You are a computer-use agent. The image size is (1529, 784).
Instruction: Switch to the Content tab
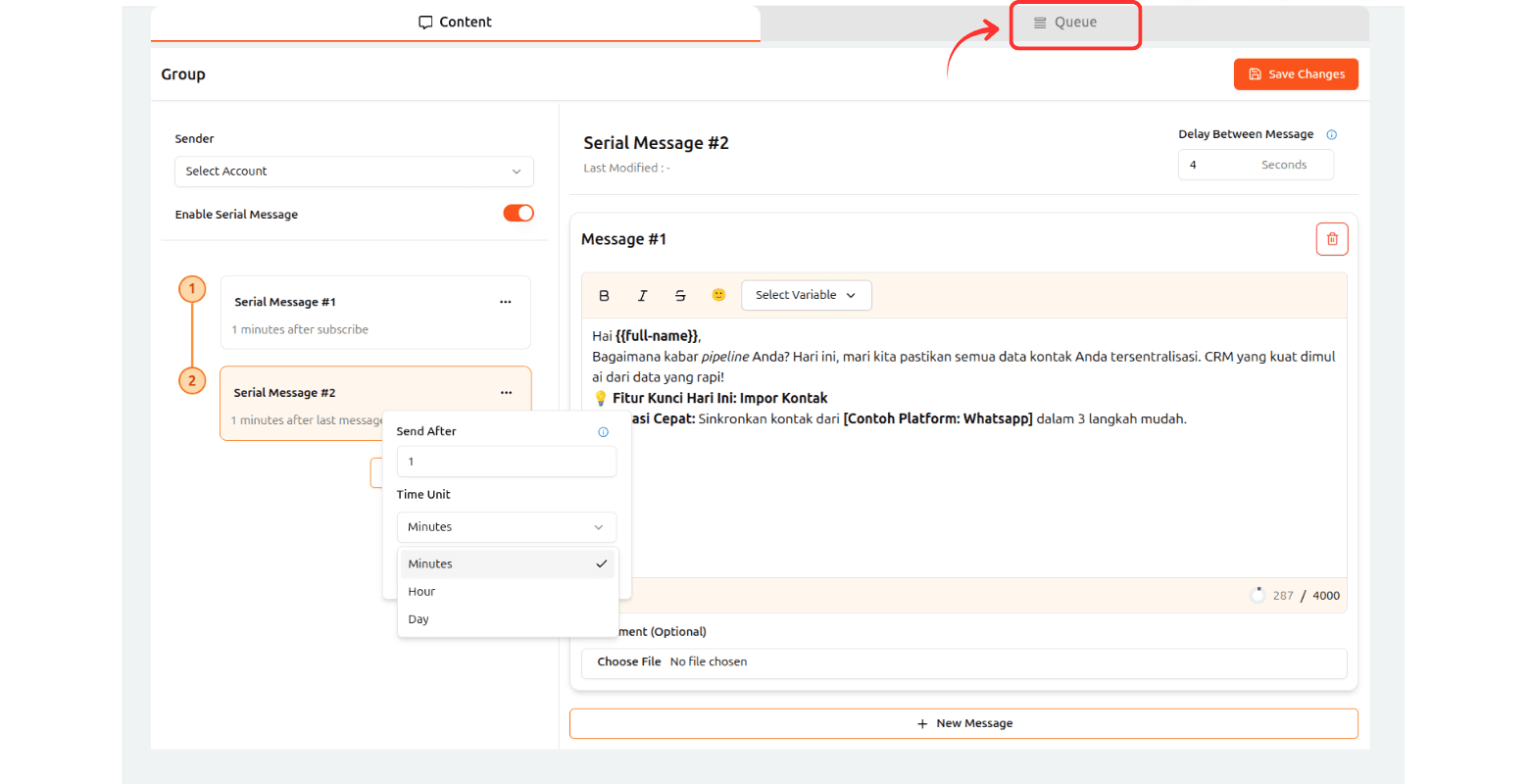456,23
